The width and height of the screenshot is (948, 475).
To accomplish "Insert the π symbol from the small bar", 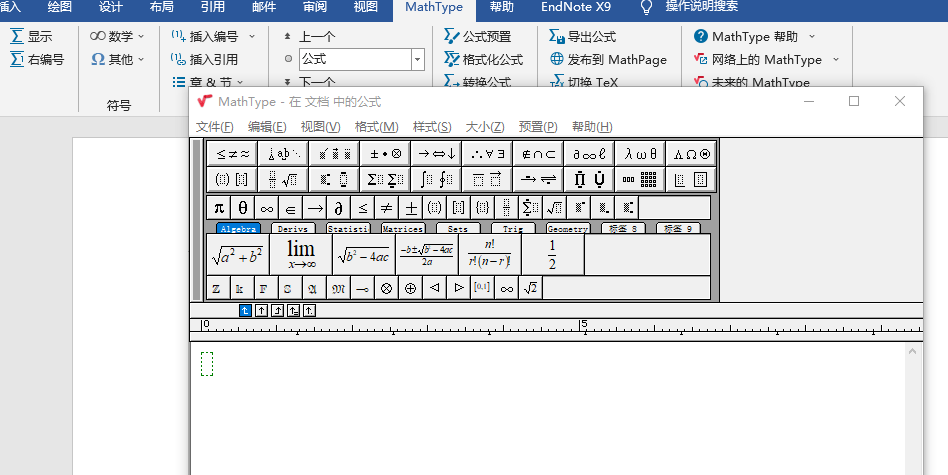I will 219,208.
